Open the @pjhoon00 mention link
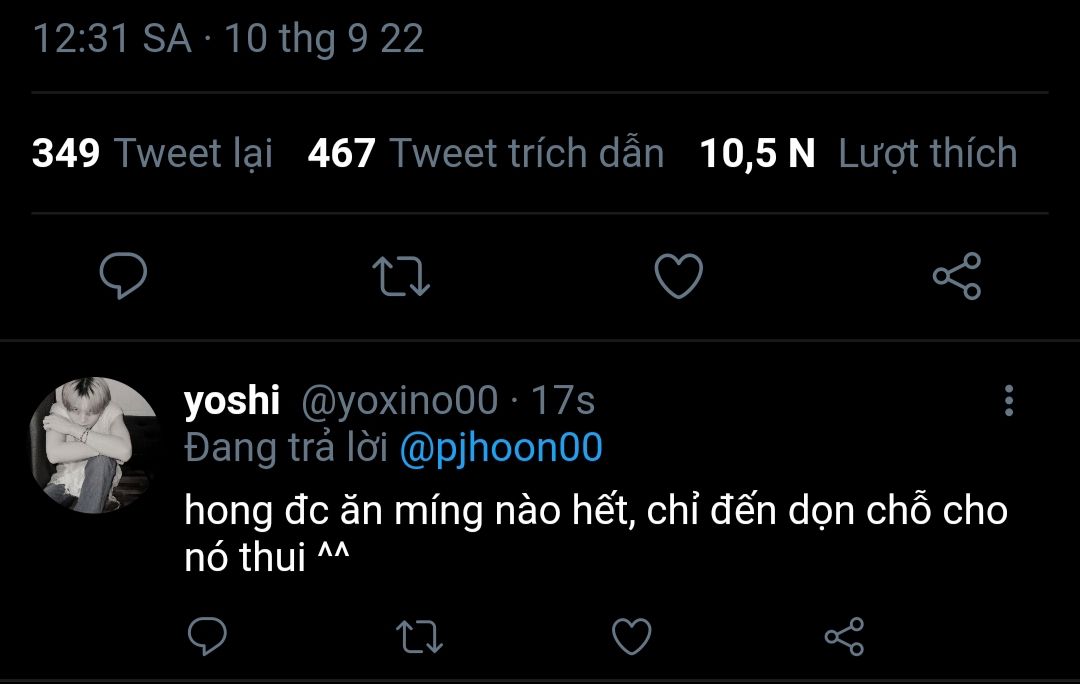1080x684 pixels. coord(500,448)
